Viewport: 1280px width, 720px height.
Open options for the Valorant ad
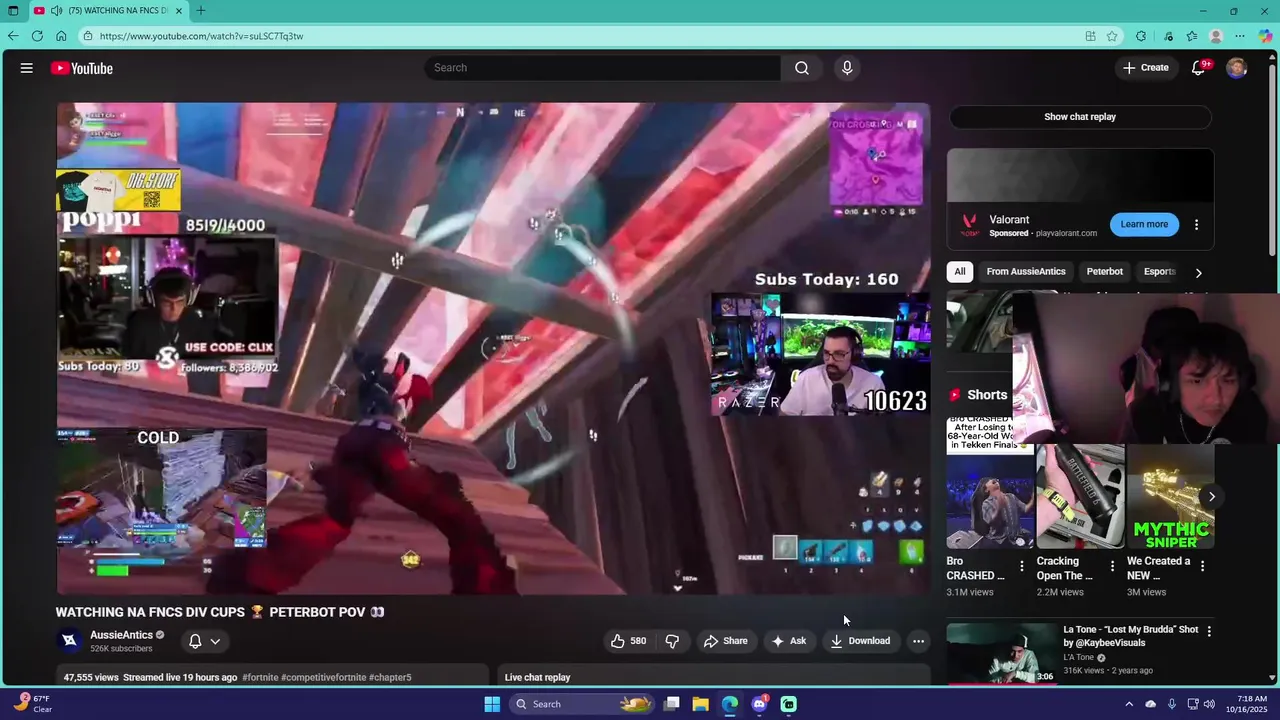[x=1196, y=225]
